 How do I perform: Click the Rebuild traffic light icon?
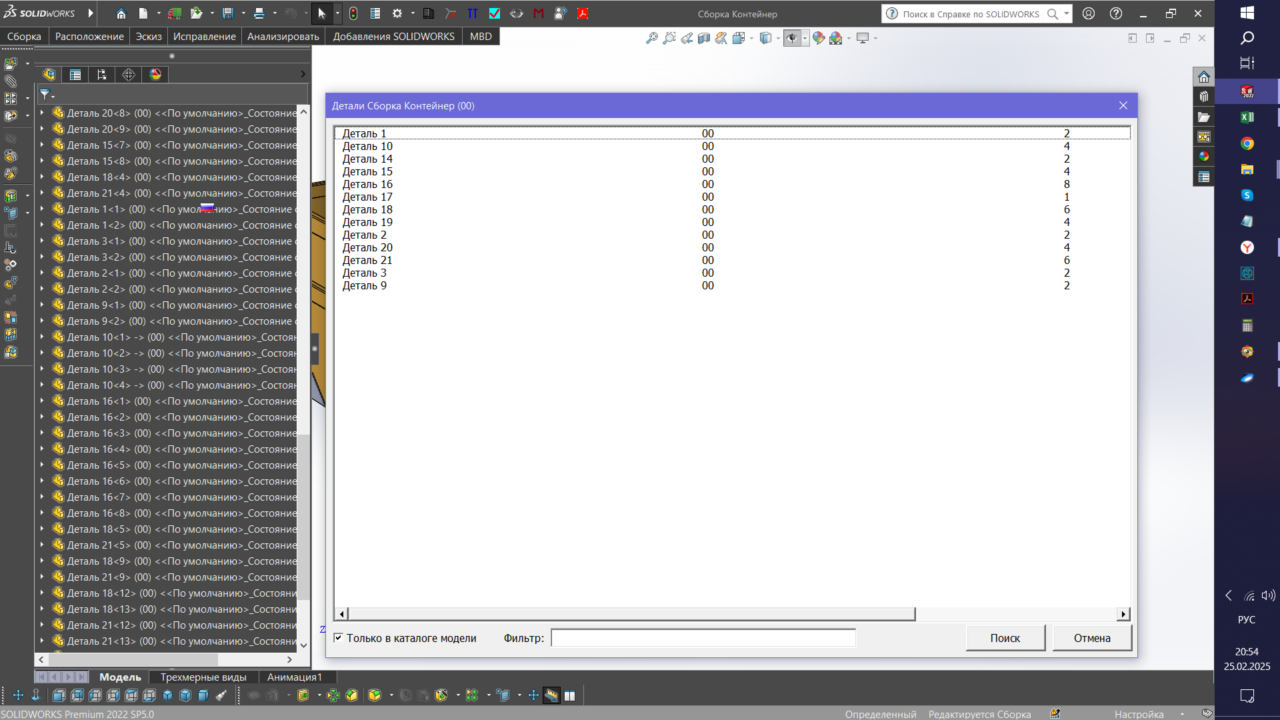pos(353,14)
